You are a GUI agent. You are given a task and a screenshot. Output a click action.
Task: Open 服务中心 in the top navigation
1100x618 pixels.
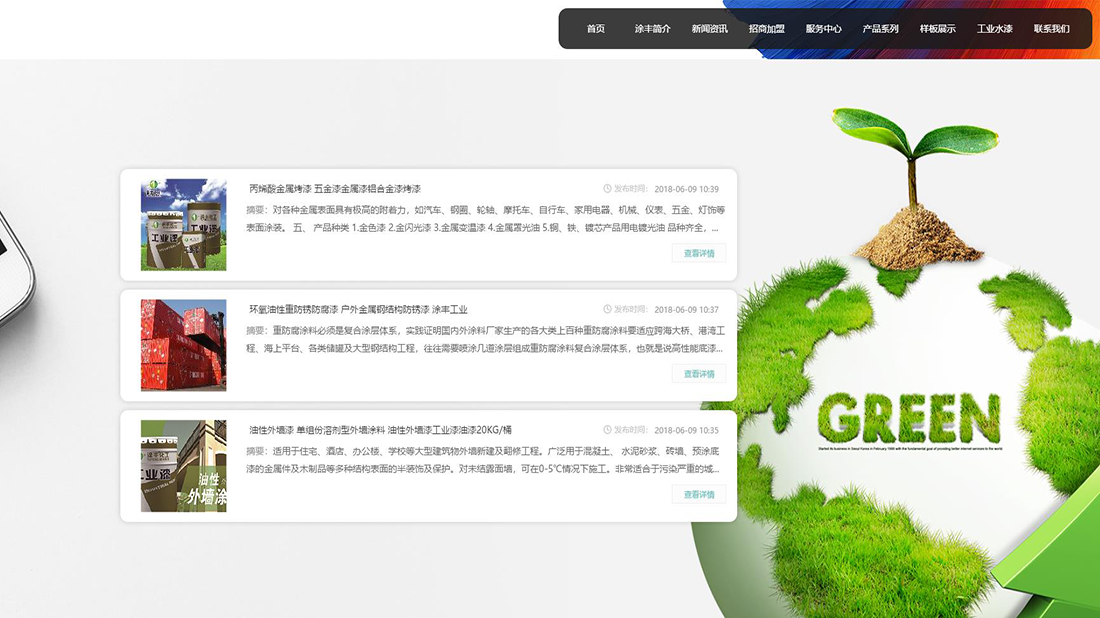(823, 29)
